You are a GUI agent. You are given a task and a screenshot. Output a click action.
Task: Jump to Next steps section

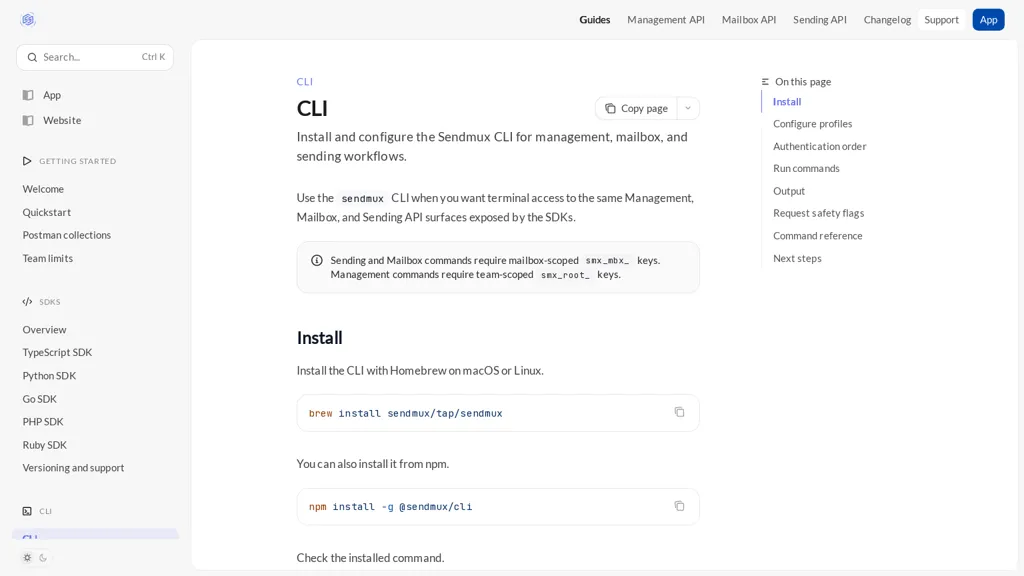pos(797,259)
